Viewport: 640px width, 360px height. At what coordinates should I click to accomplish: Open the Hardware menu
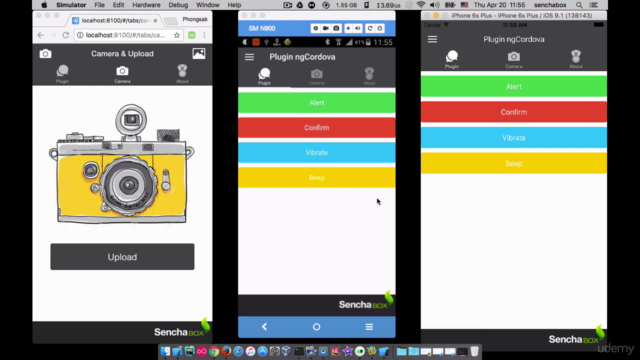(x=146, y=5)
